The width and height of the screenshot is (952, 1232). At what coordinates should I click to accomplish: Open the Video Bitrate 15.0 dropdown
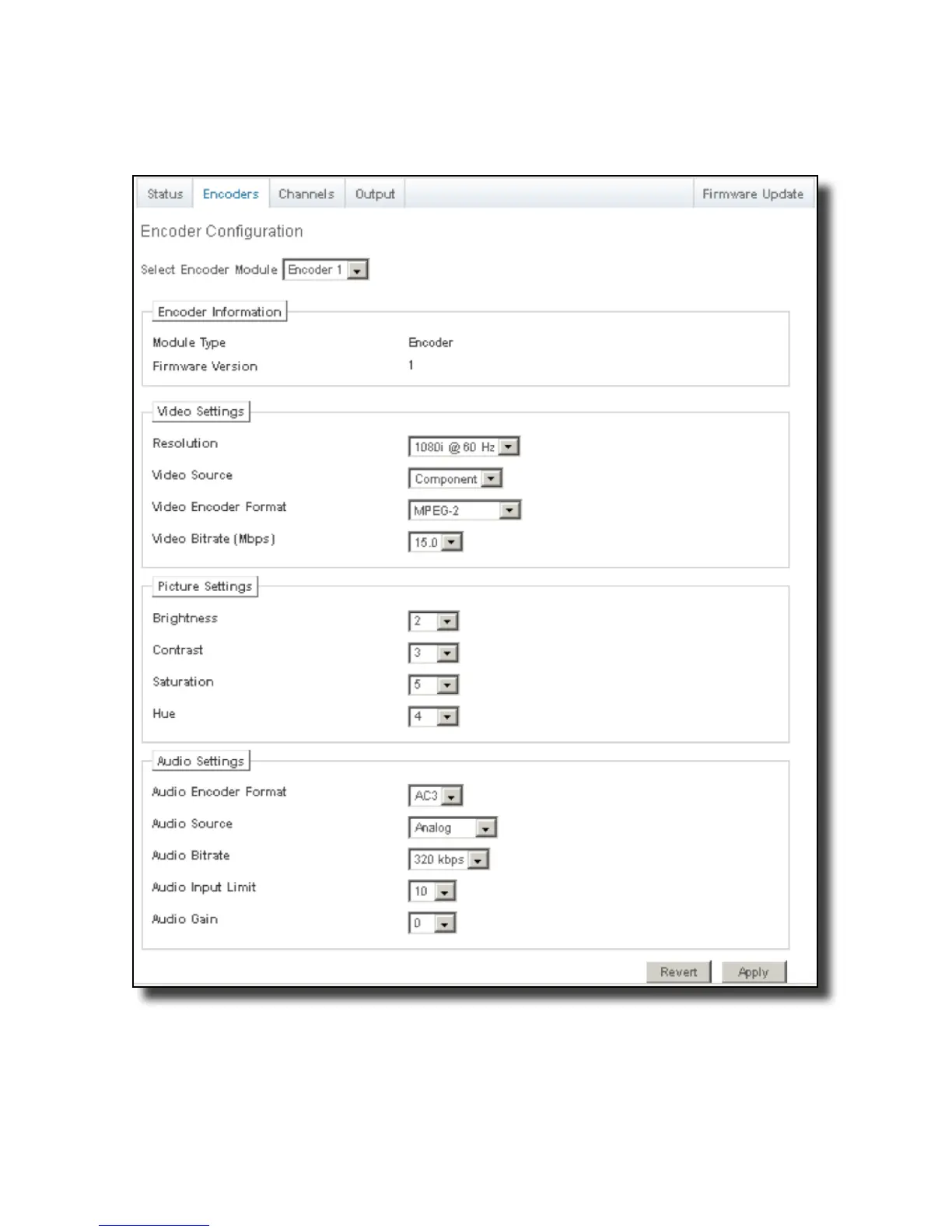pos(436,543)
